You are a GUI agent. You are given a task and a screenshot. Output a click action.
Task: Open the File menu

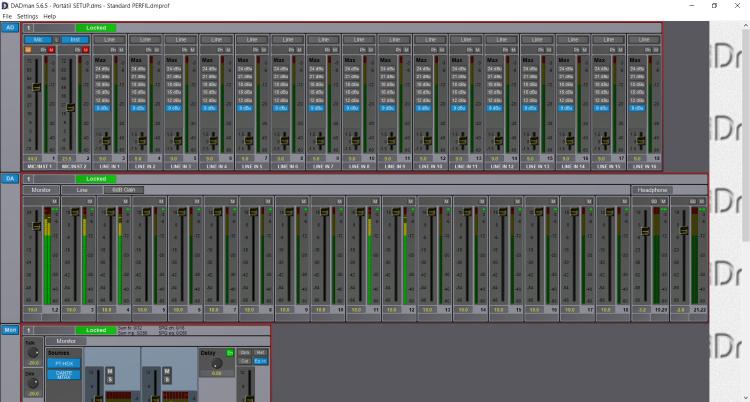tap(7, 17)
